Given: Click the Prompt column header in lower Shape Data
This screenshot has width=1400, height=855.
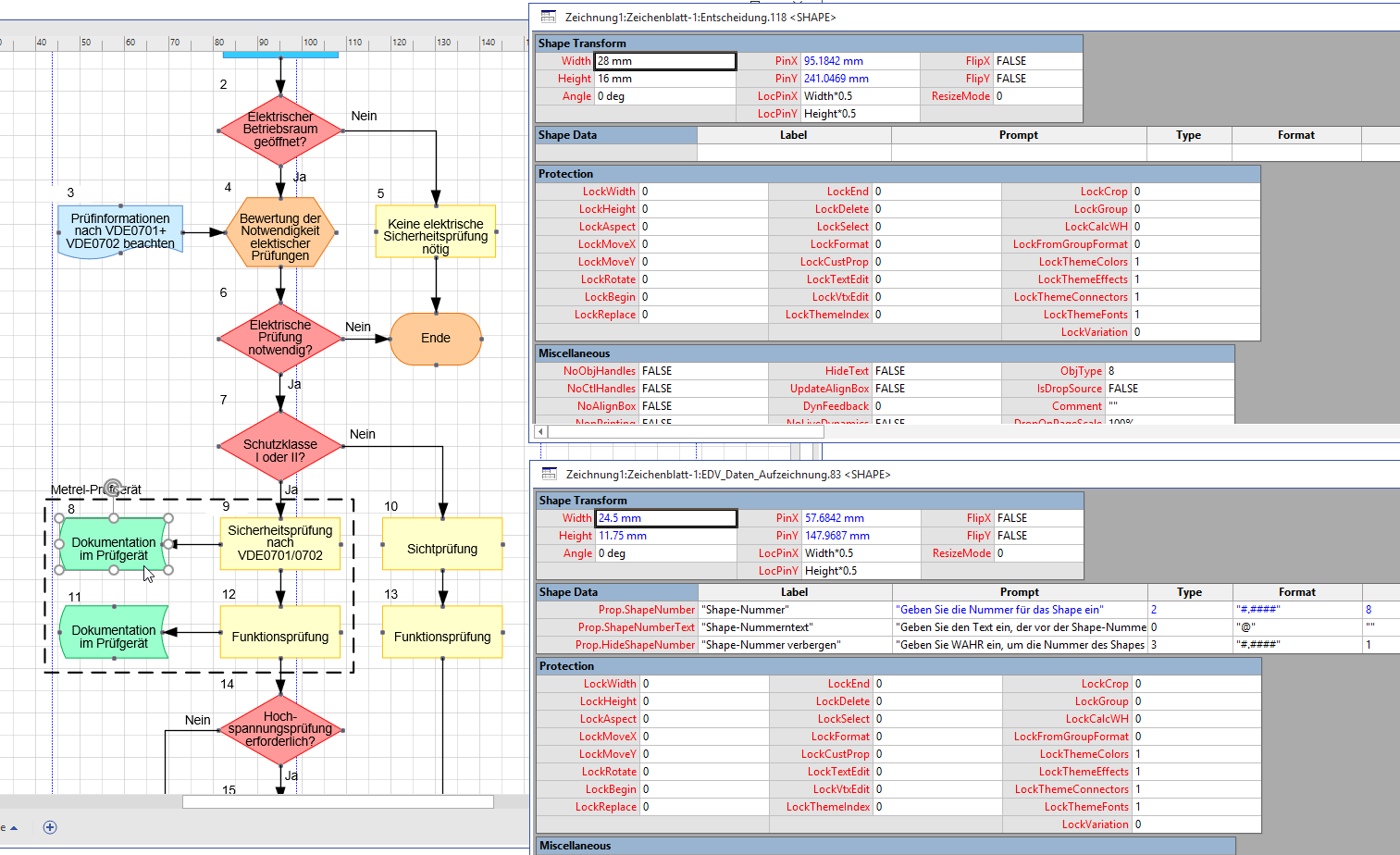Looking at the screenshot, I should [x=1019, y=592].
